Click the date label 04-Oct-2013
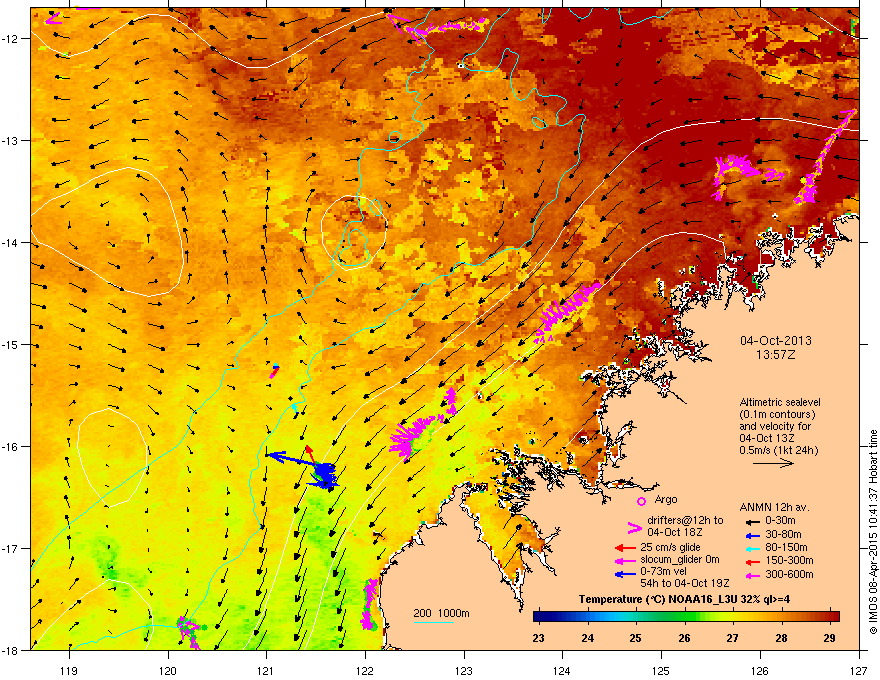The image size is (880, 680). [776, 341]
